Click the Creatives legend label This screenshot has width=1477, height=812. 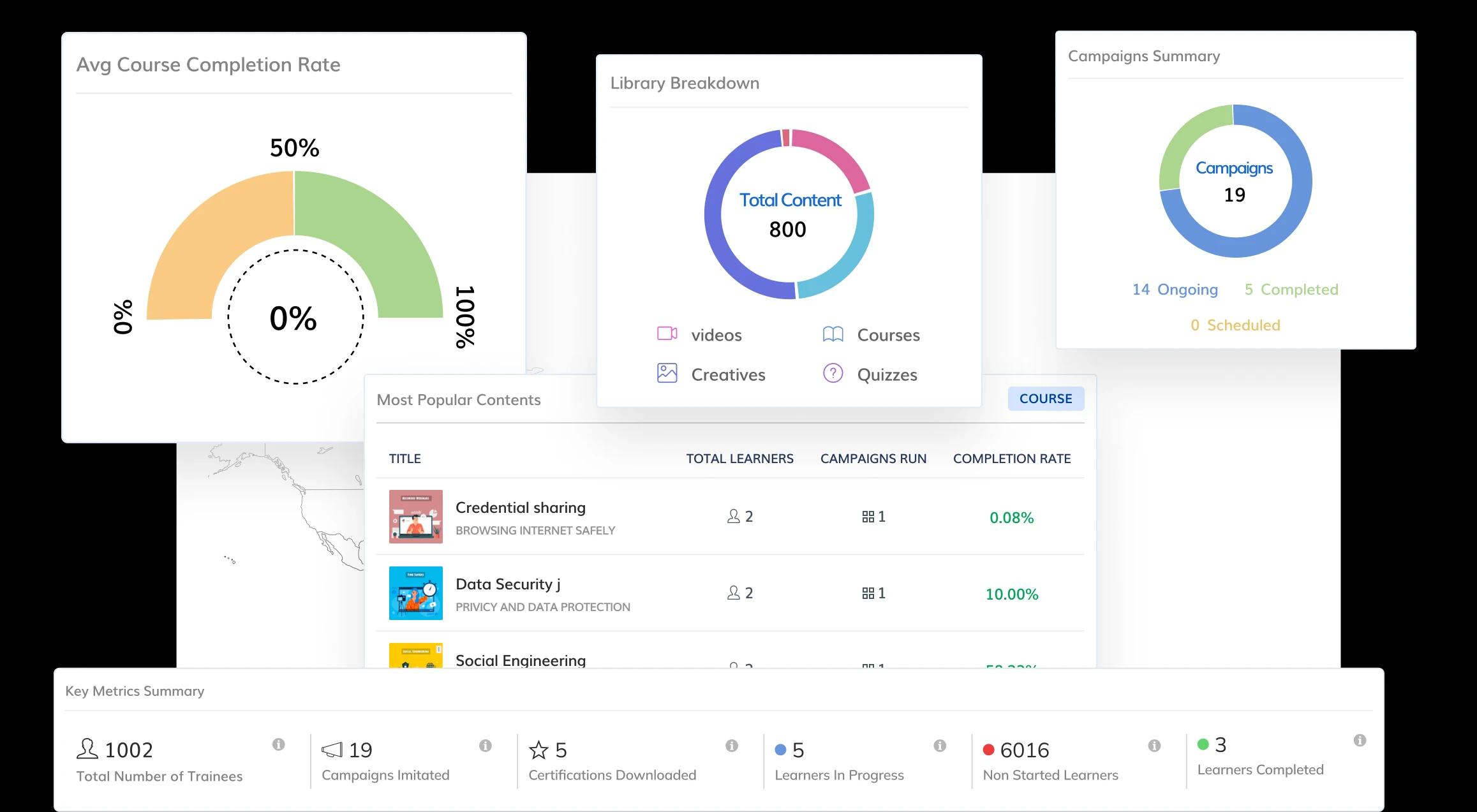729,375
